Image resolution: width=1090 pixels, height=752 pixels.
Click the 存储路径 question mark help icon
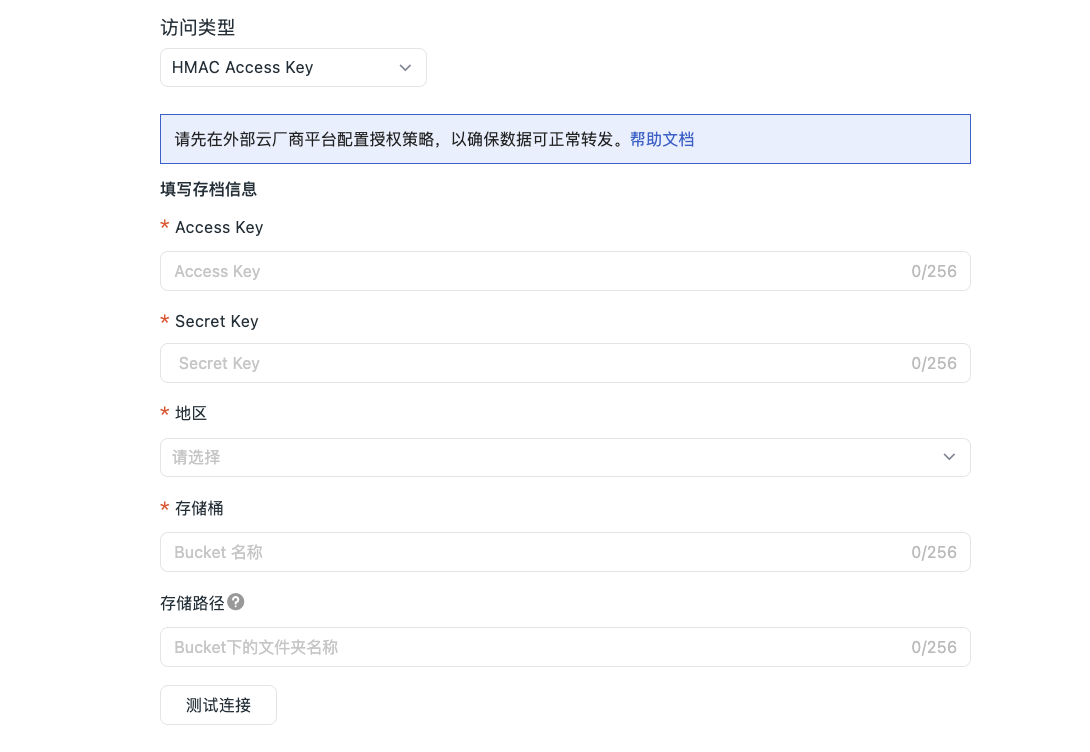[236, 602]
